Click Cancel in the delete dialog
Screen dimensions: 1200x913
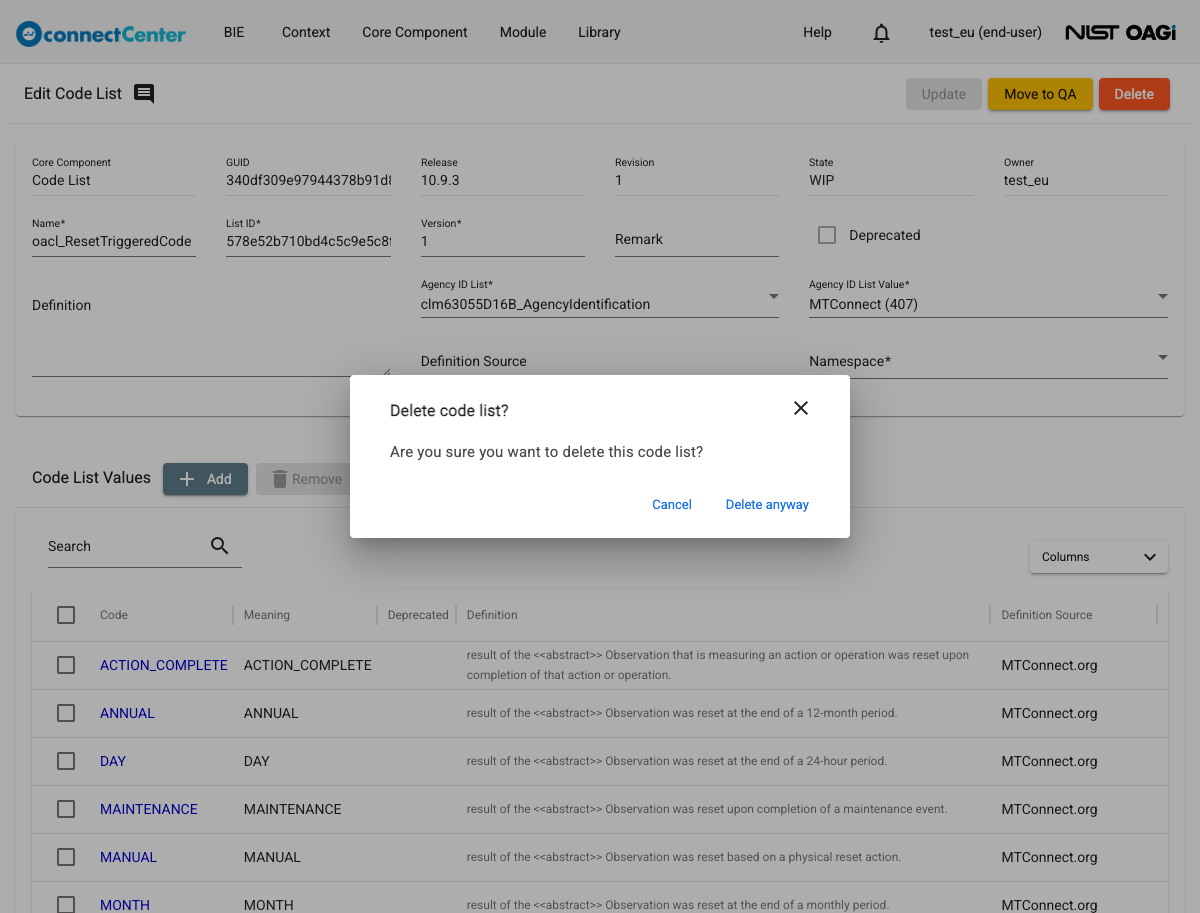pos(672,504)
